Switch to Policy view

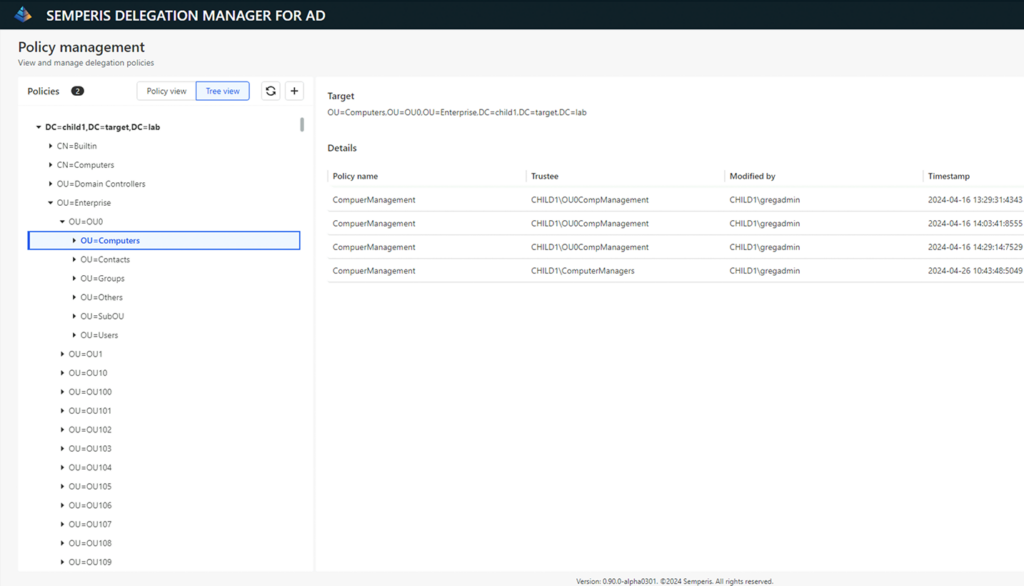click(167, 91)
